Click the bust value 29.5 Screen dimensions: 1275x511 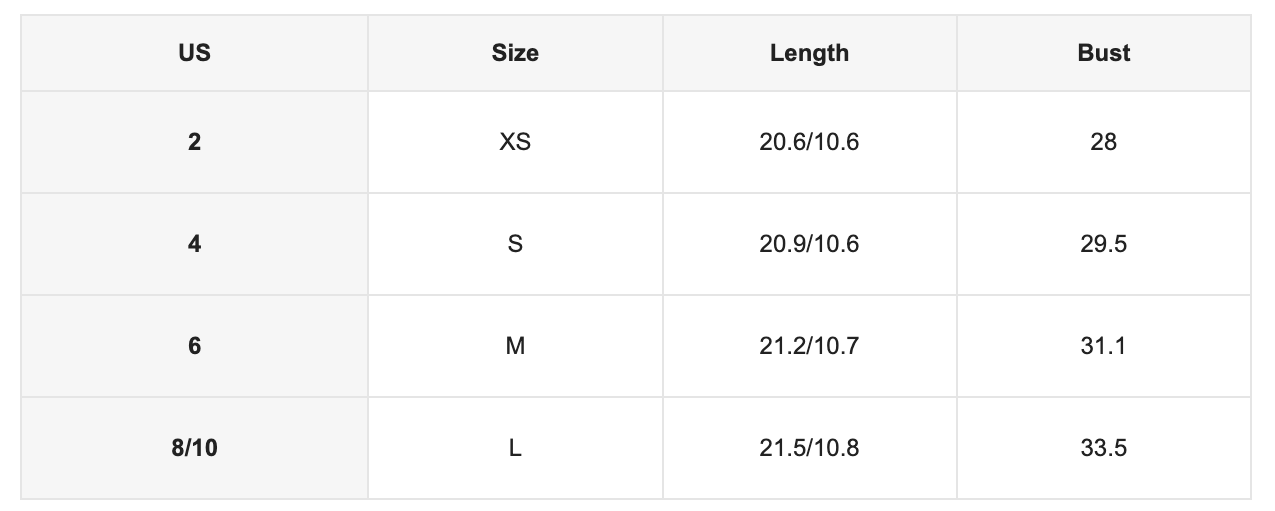(1104, 244)
